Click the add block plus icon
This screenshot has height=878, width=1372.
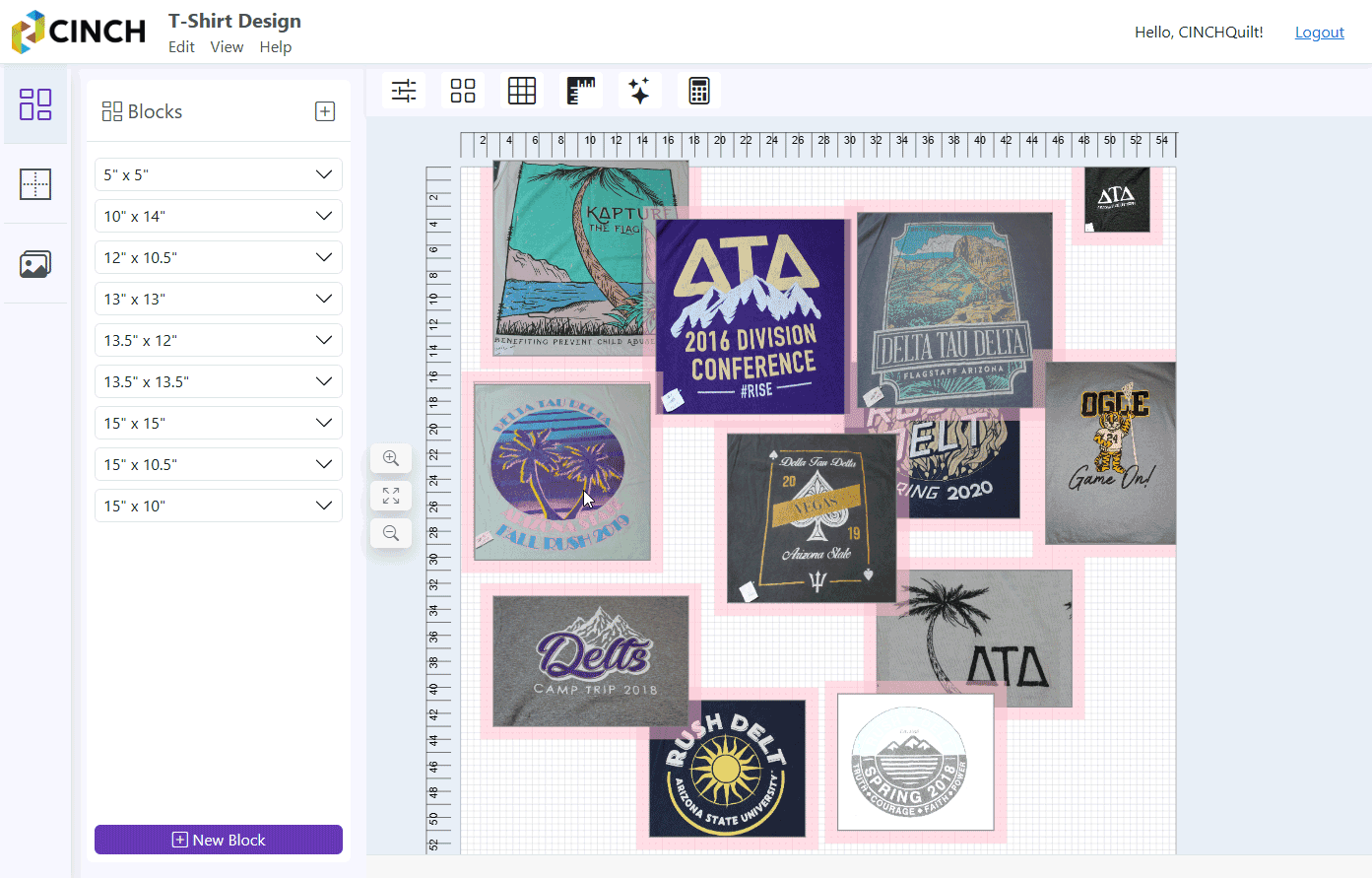325,111
